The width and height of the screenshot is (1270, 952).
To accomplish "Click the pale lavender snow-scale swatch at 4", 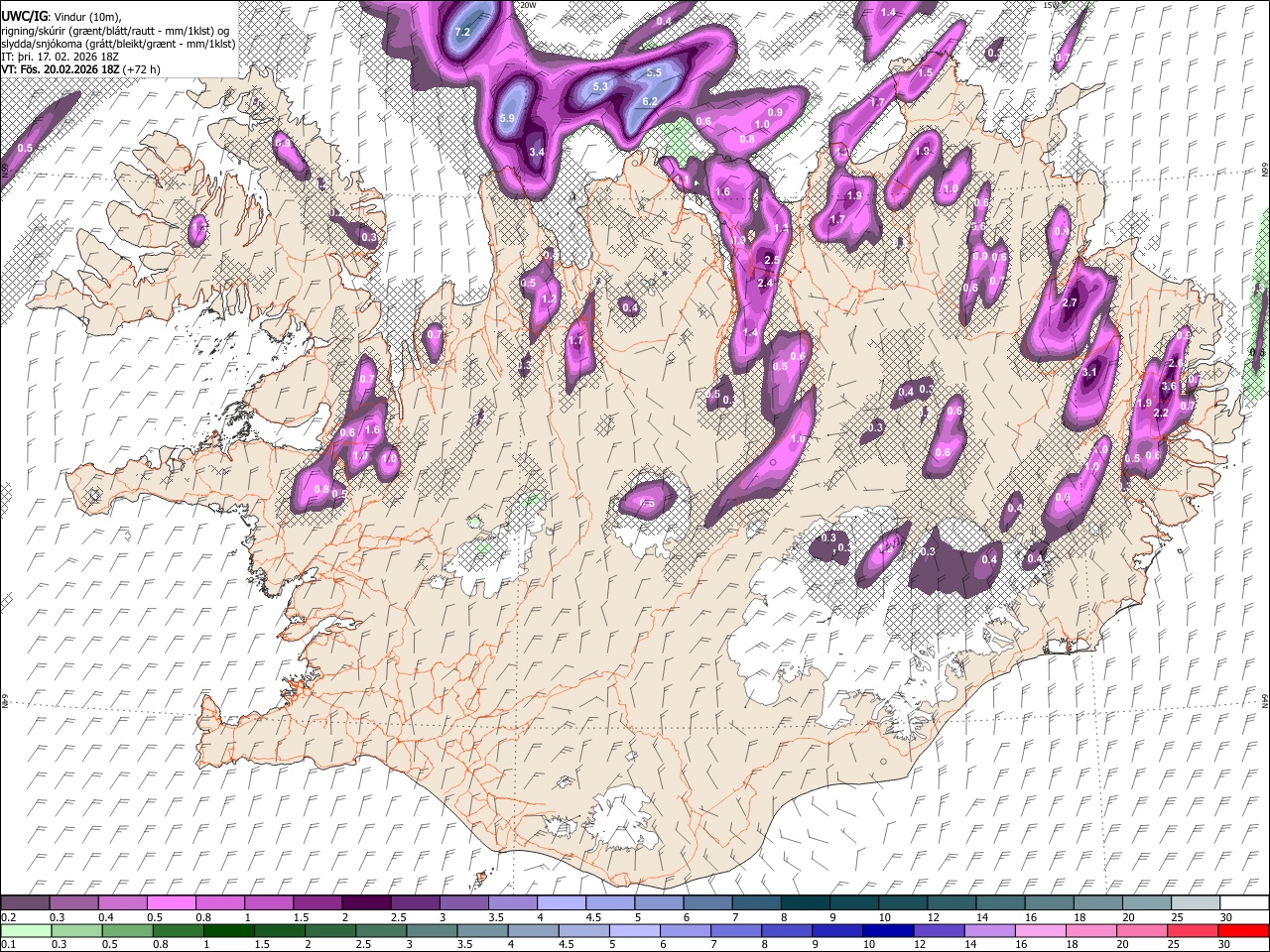I will coord(561,902).
